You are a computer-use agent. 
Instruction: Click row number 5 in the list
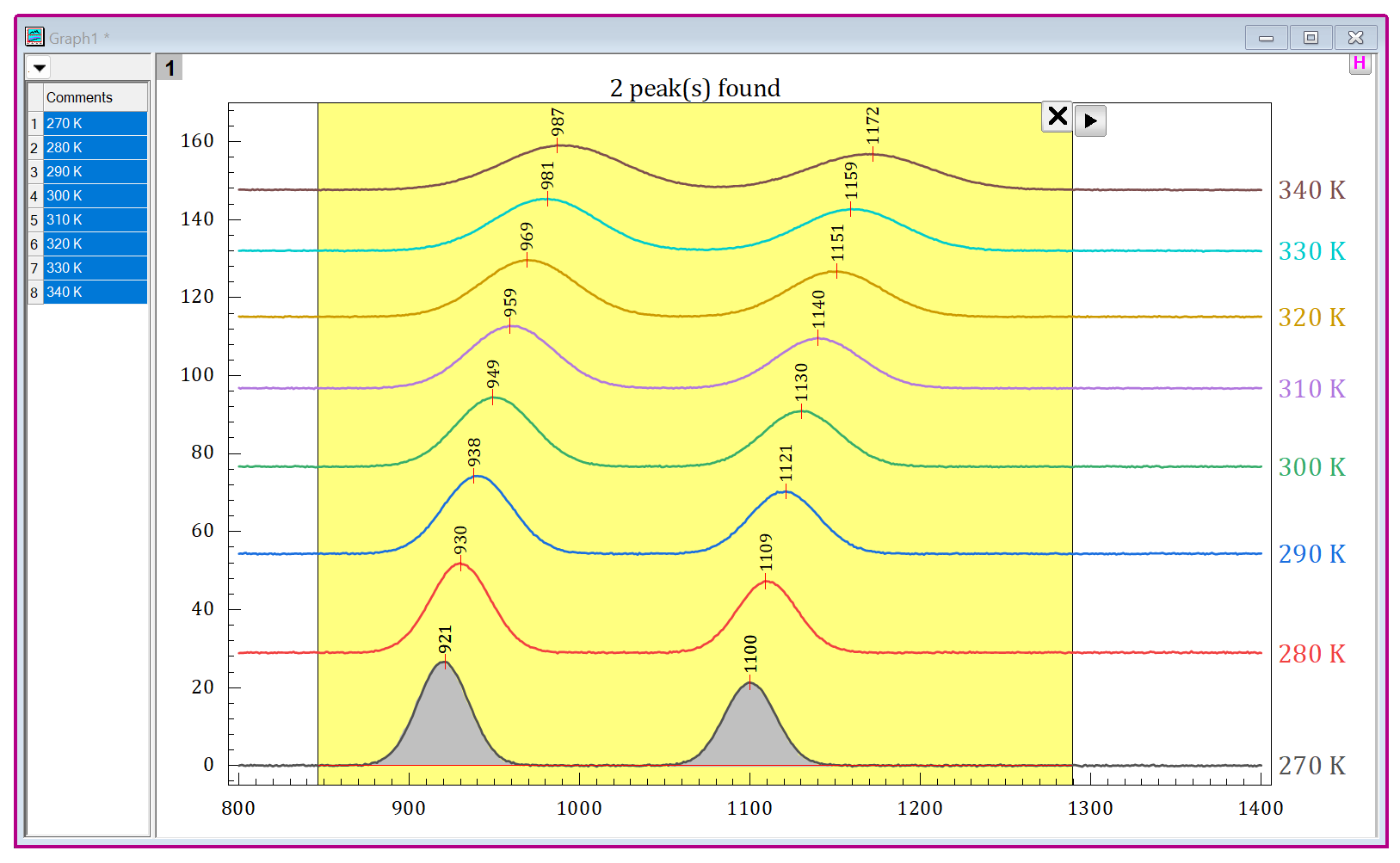point(34,220)
